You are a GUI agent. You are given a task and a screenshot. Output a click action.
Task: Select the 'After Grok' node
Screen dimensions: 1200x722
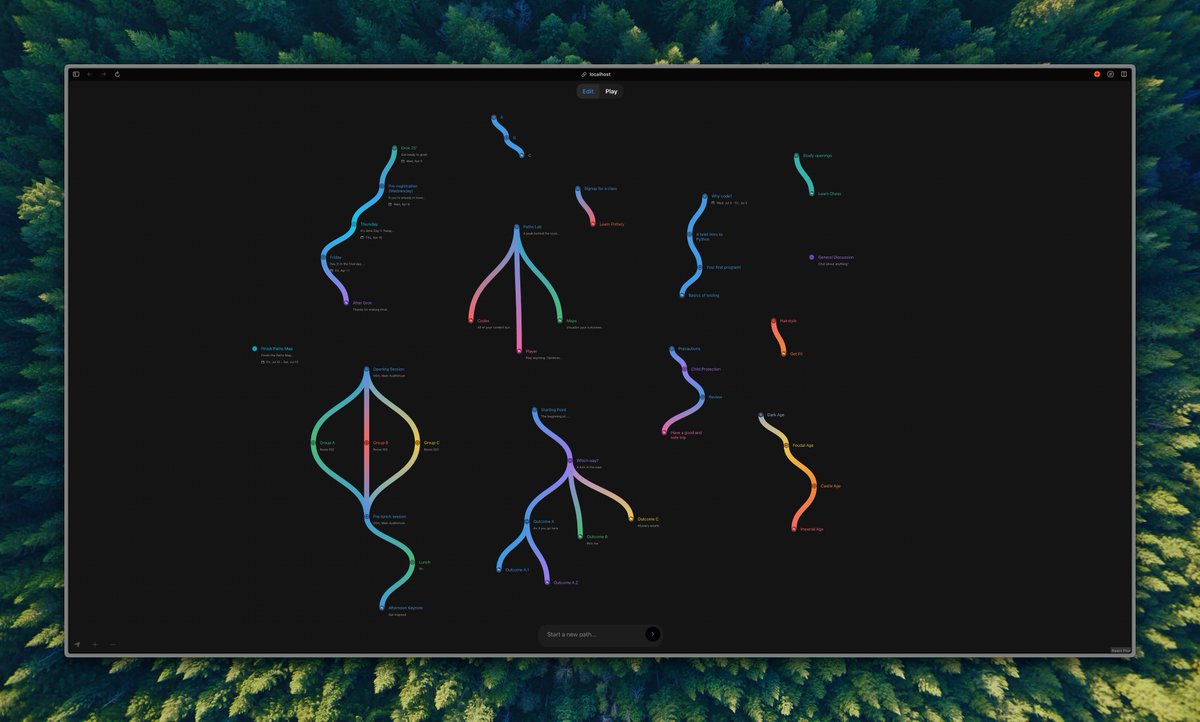tap(347, 302)
